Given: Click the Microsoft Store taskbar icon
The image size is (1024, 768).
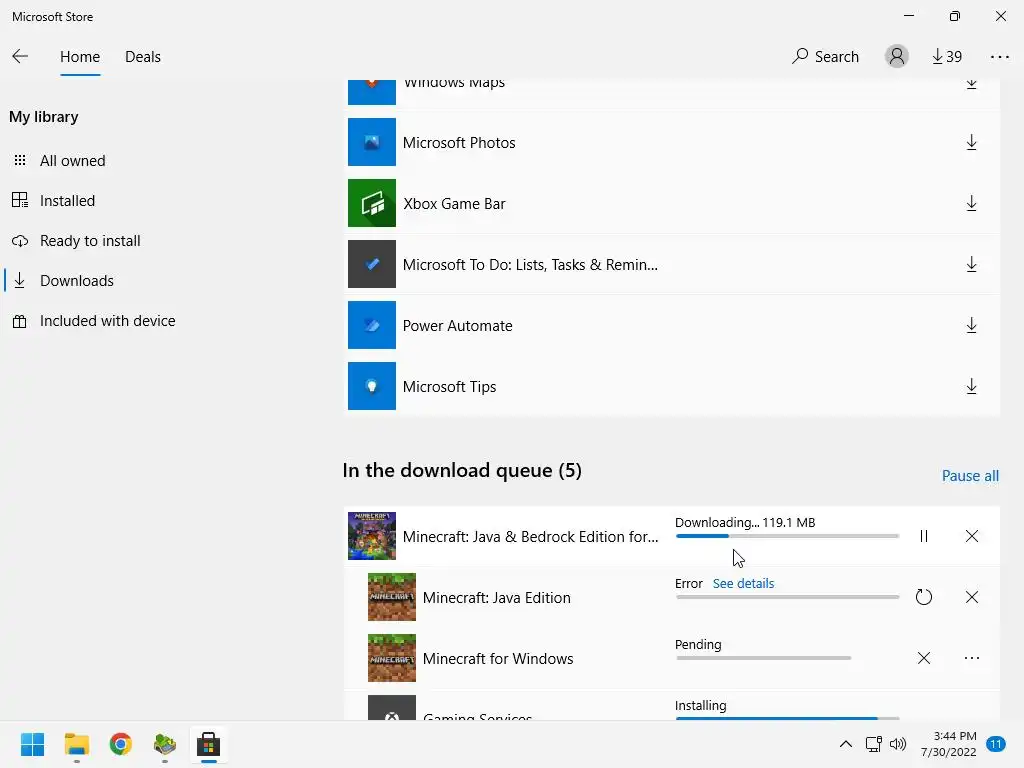Looking at the screenshot, I should [x=208, y=744].
